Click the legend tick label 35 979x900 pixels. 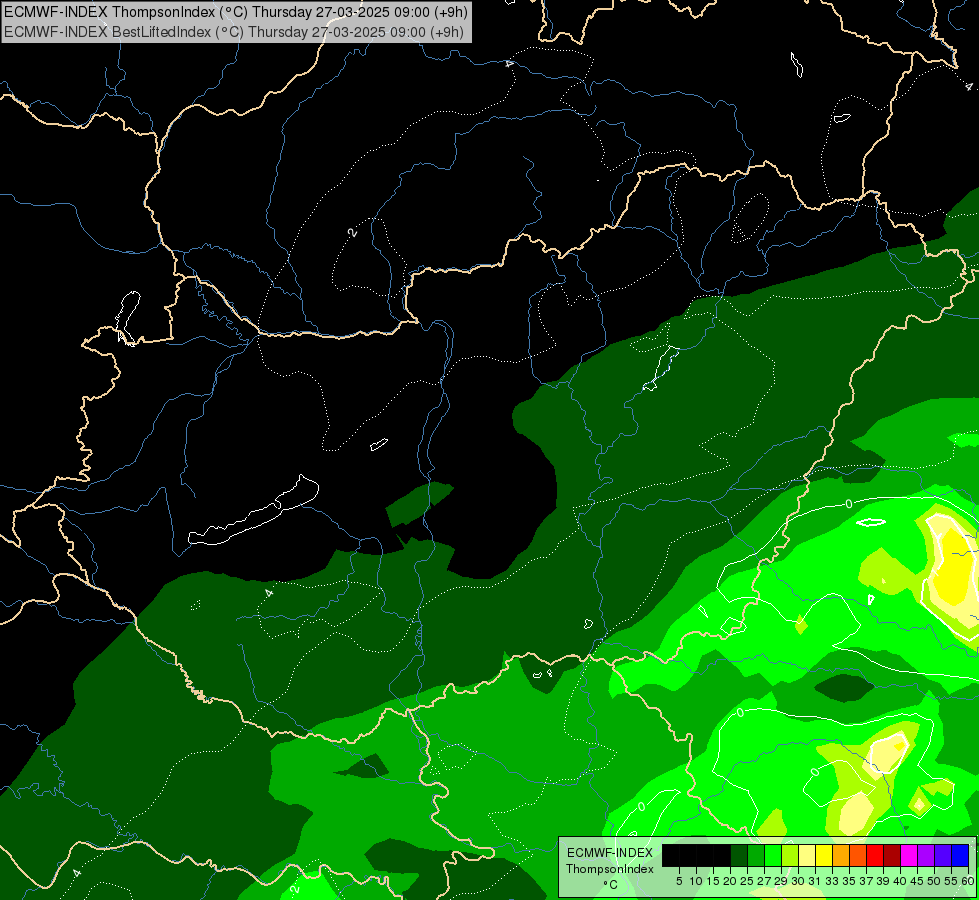point(849,881)
